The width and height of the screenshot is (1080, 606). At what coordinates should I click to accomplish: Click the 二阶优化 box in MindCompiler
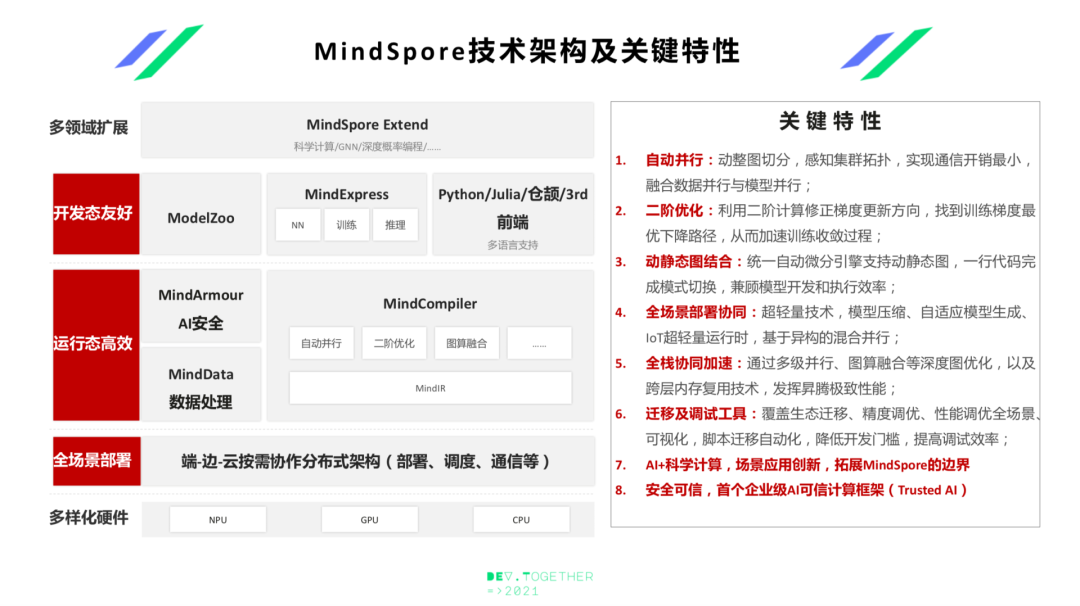[x=394, y=343]
